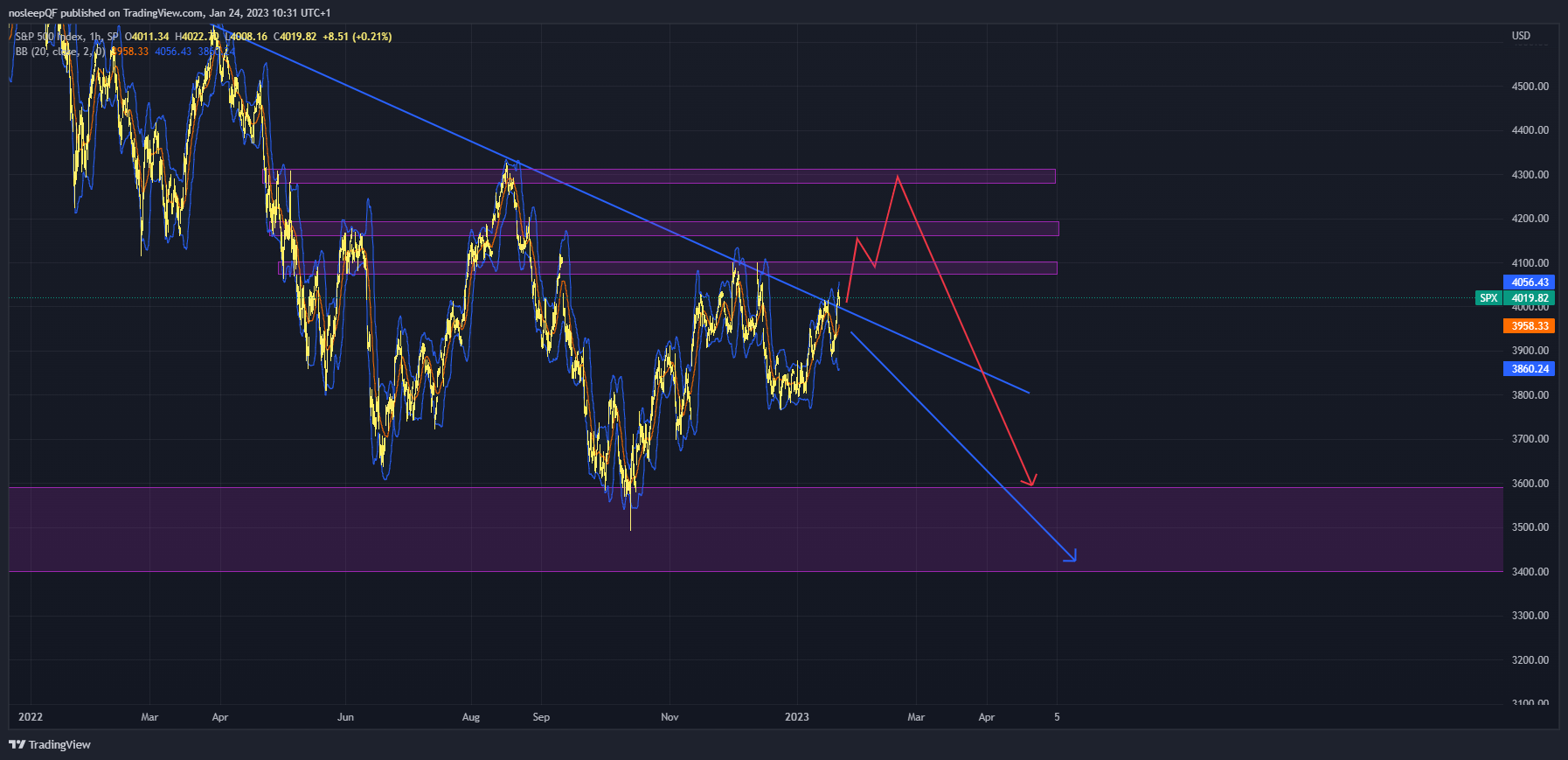Screen dimensions: 1568x760
Task: Click the change value +8.51 (+0.21%)
Action: coord(357,37)
